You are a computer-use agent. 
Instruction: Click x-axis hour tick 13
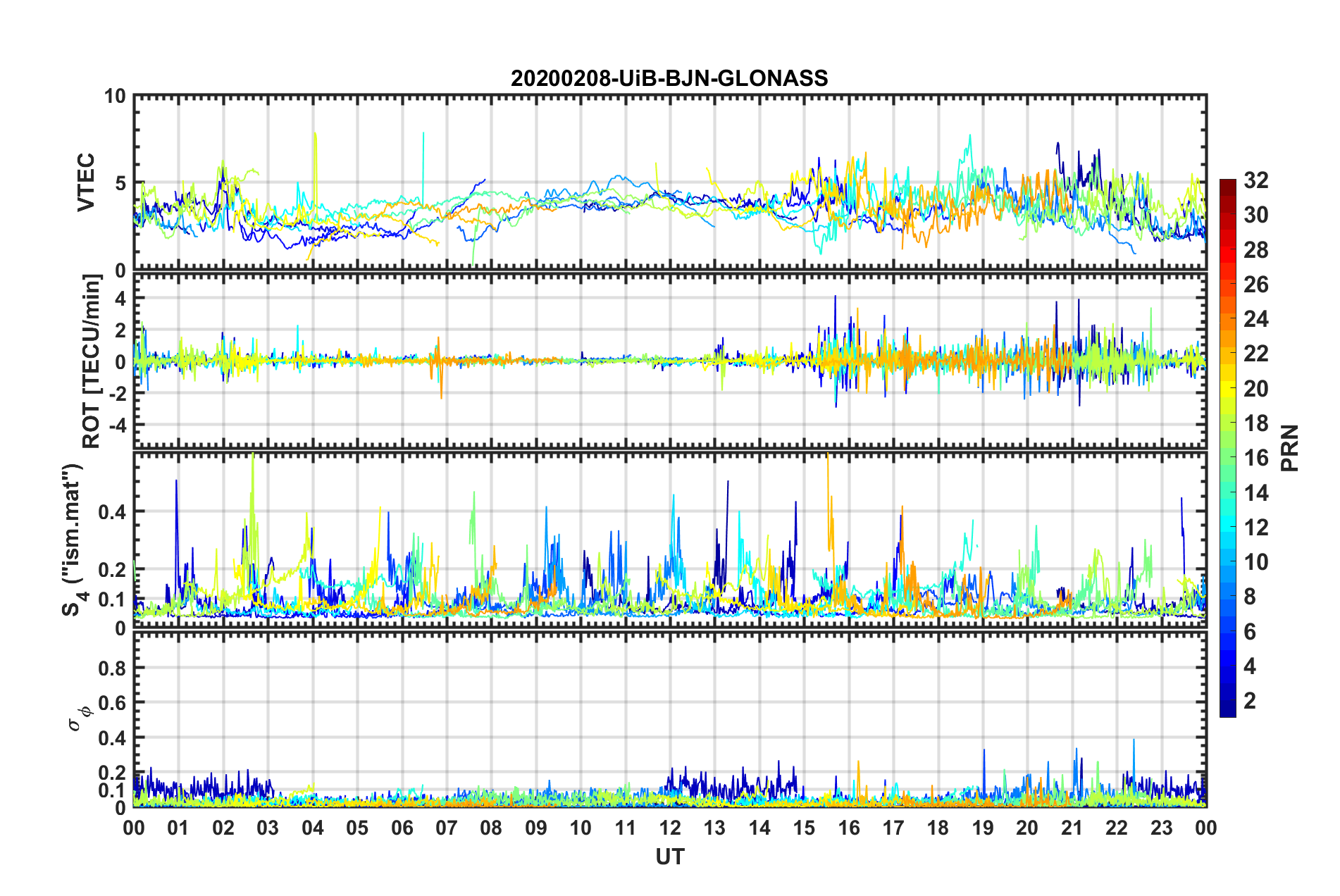(714, 828)
